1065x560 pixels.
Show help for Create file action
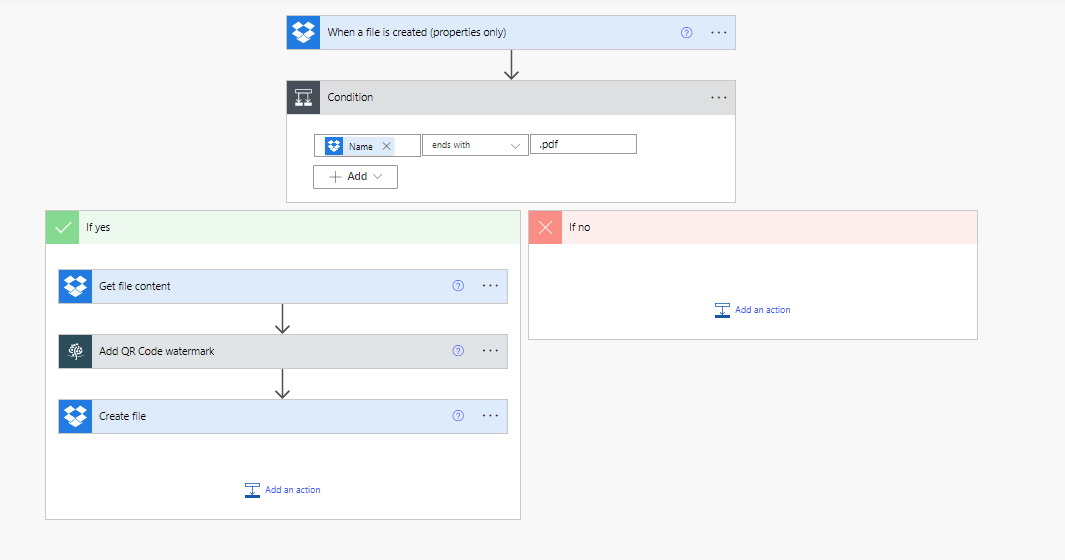[x=458, y=416]
